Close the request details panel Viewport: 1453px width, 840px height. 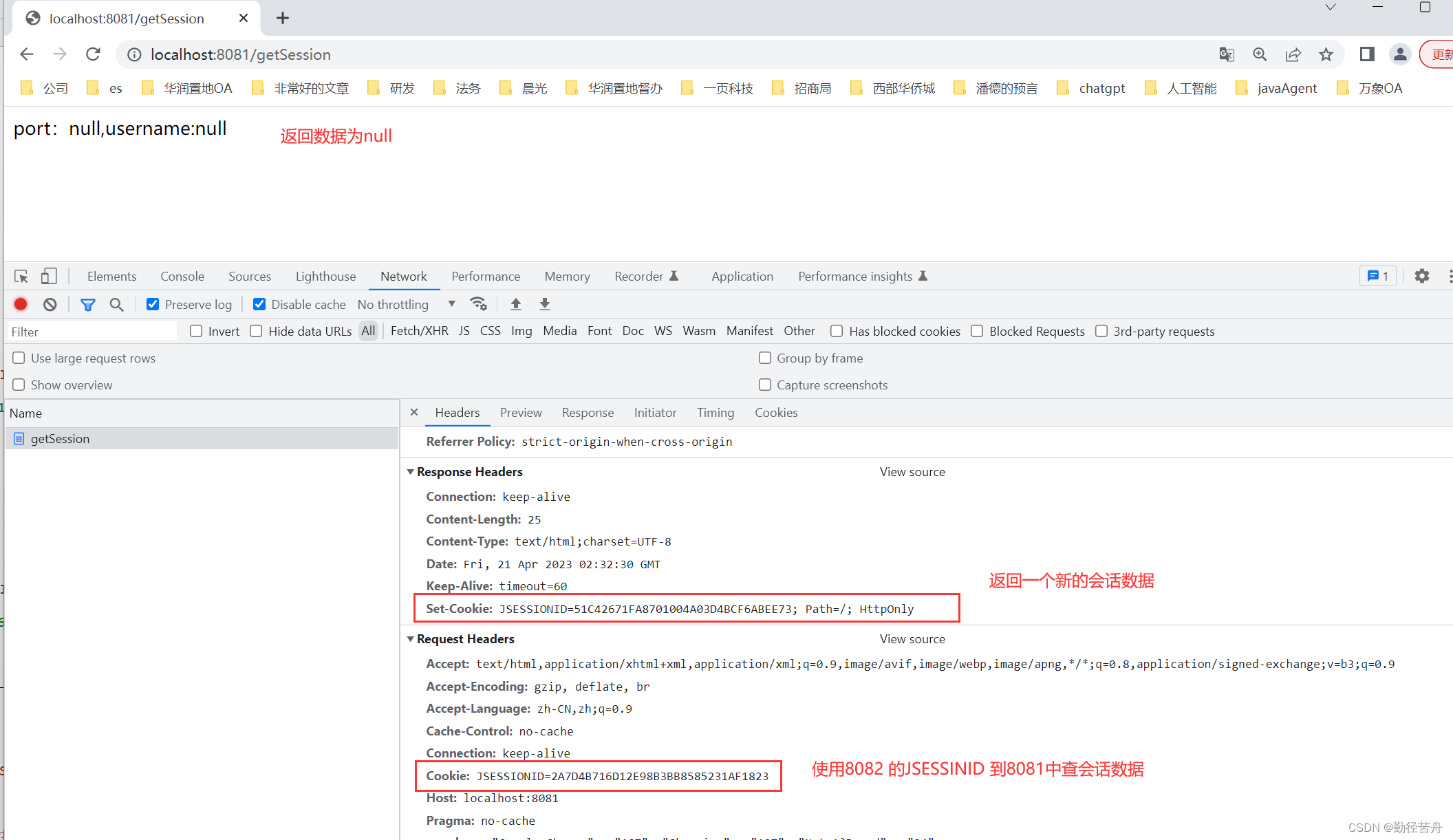coord(414,412)
